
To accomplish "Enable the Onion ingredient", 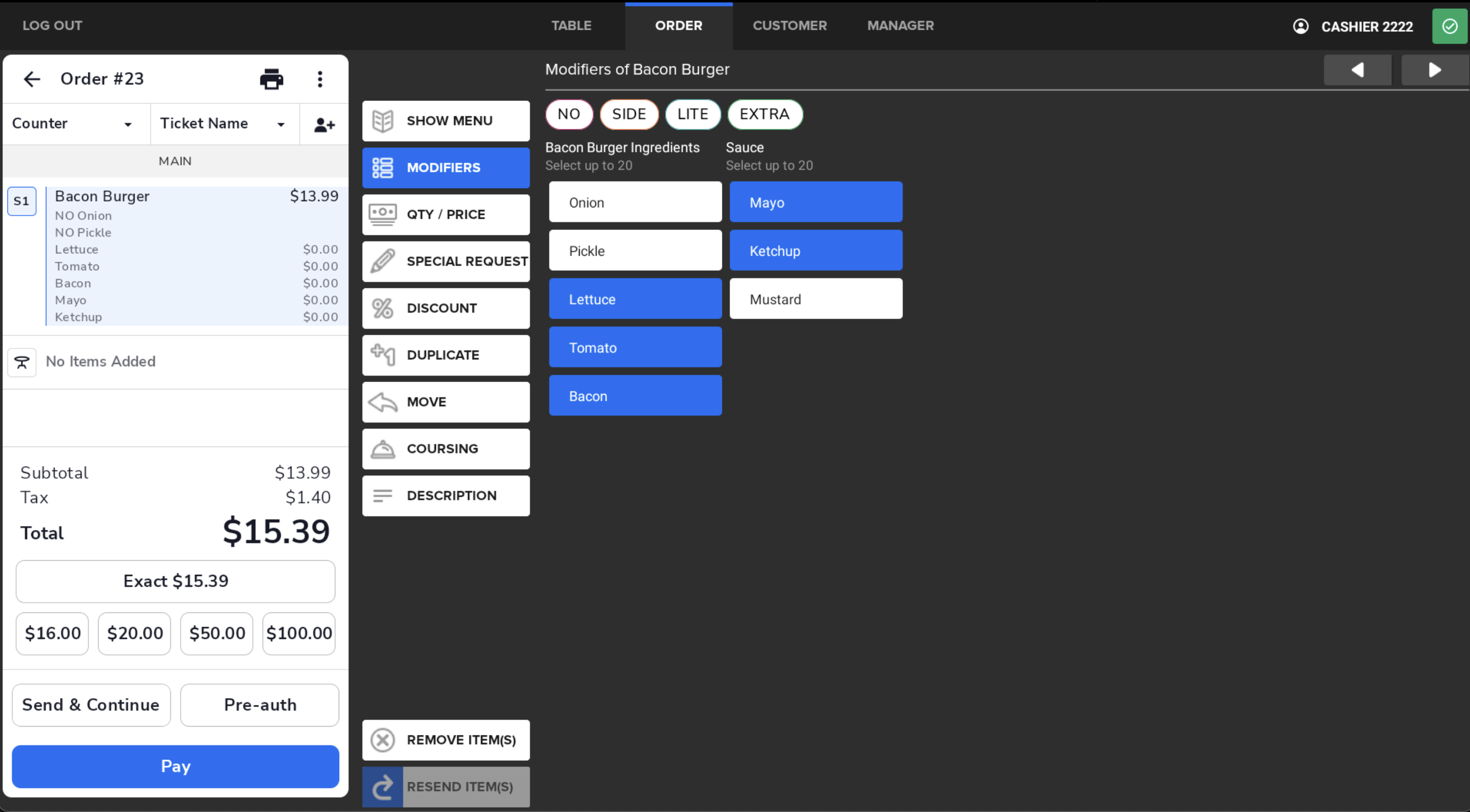I will (635, 202).
